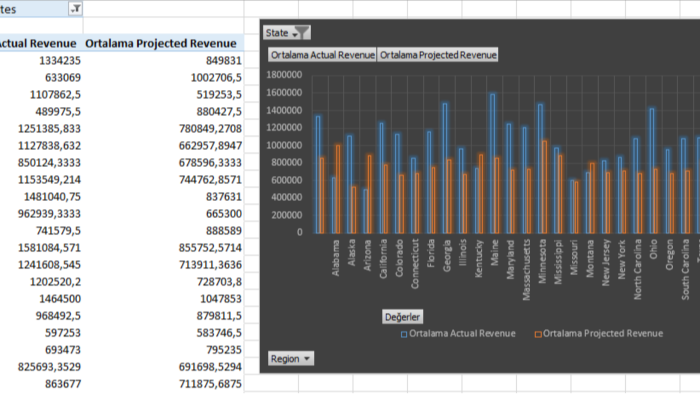The image size is (700, 394).
Task: Click the Ortalama Projected Revenue field button
Action: [x=438, y=55]
